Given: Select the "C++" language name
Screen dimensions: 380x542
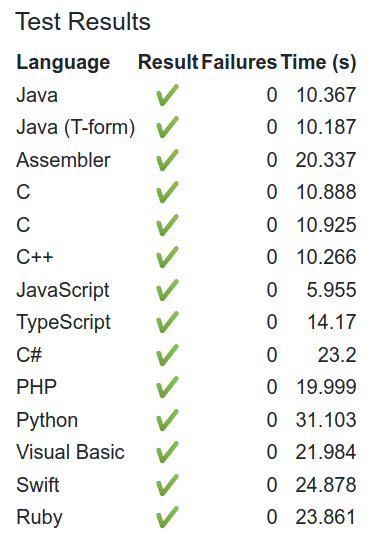Looking at the screenshot, I should point(35,257).
